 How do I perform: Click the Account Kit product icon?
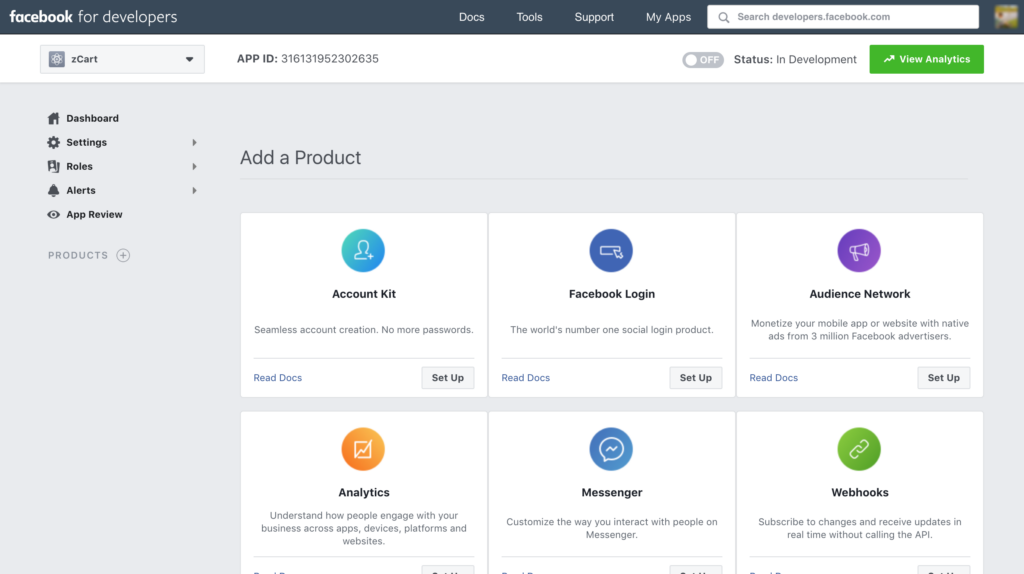(x=363, y=251)
